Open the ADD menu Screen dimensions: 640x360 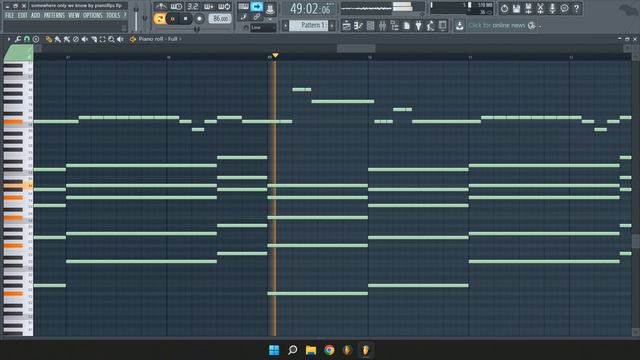pos(36,16)
